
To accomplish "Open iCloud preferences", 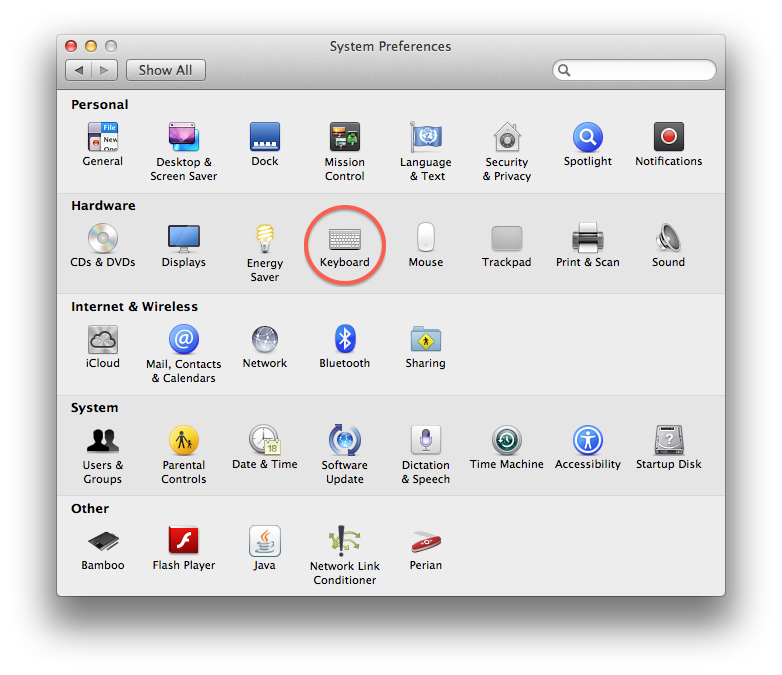I will 102,340.
